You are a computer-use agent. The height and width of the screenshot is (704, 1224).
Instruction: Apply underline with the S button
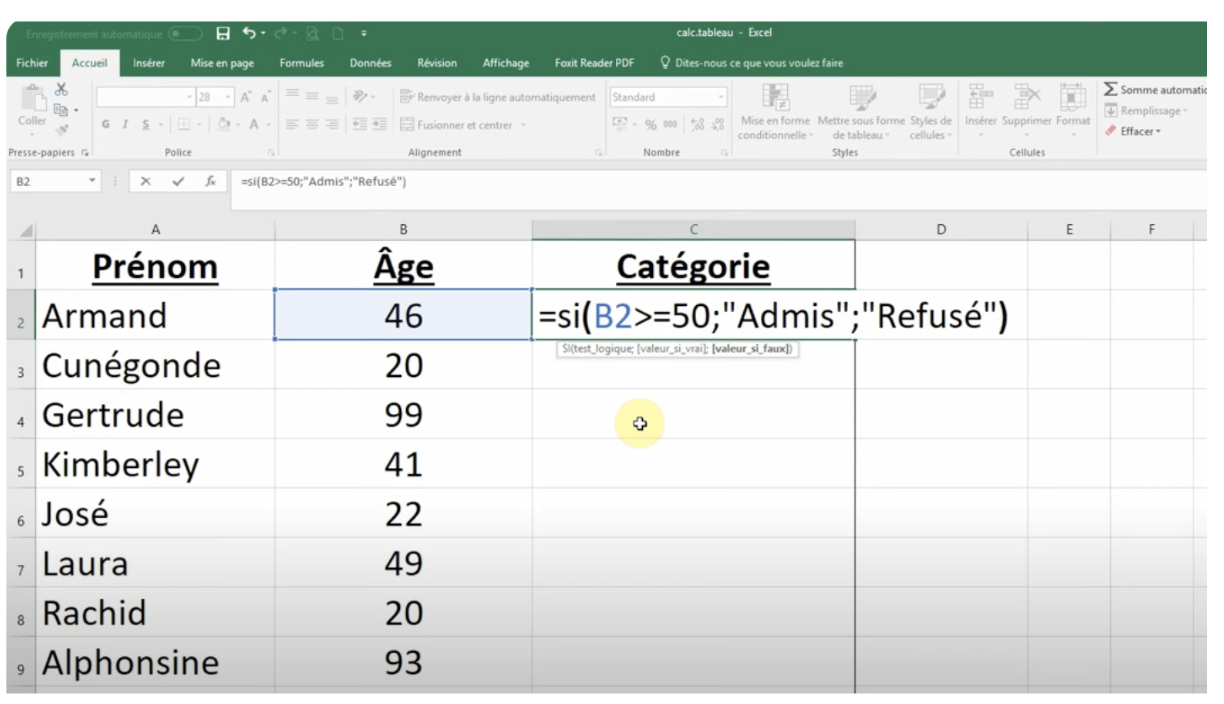(146, 125)
